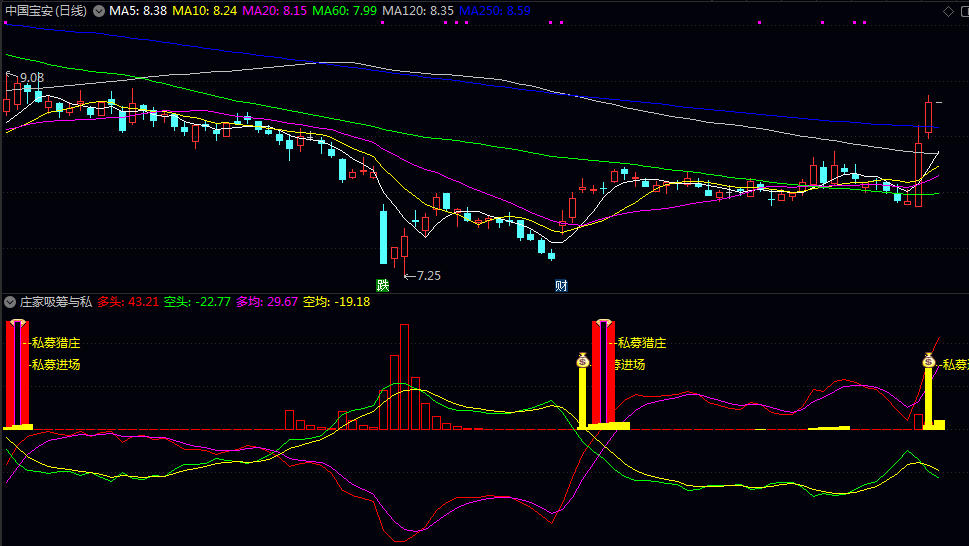Select the MA60: 7.99 green label

click(x=344, y=11)
